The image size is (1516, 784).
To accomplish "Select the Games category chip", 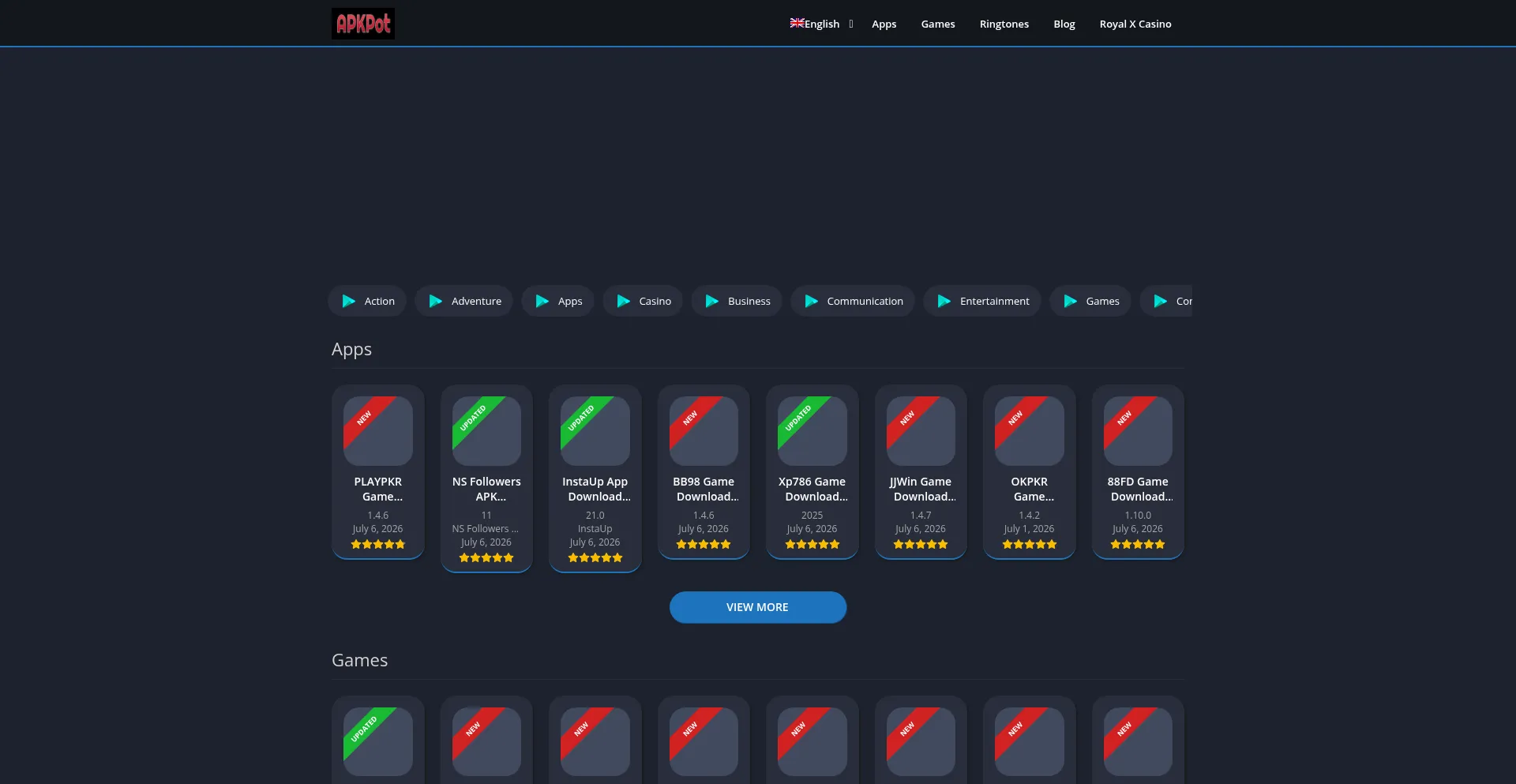I will point(1090,301).
